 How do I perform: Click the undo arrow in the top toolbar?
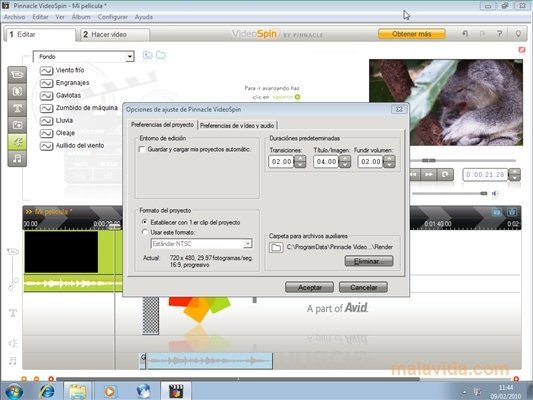(465, 34)
